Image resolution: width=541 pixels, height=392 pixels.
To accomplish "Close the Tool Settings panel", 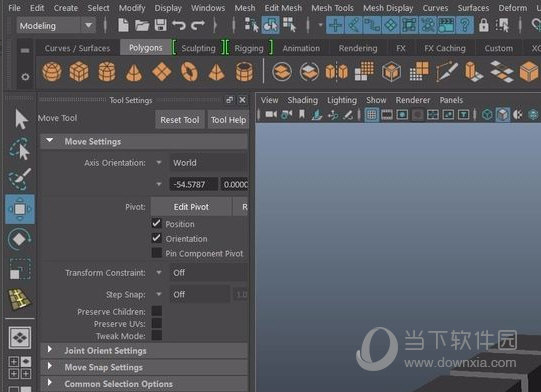I will pyautogui.click(x=243, y=100).
